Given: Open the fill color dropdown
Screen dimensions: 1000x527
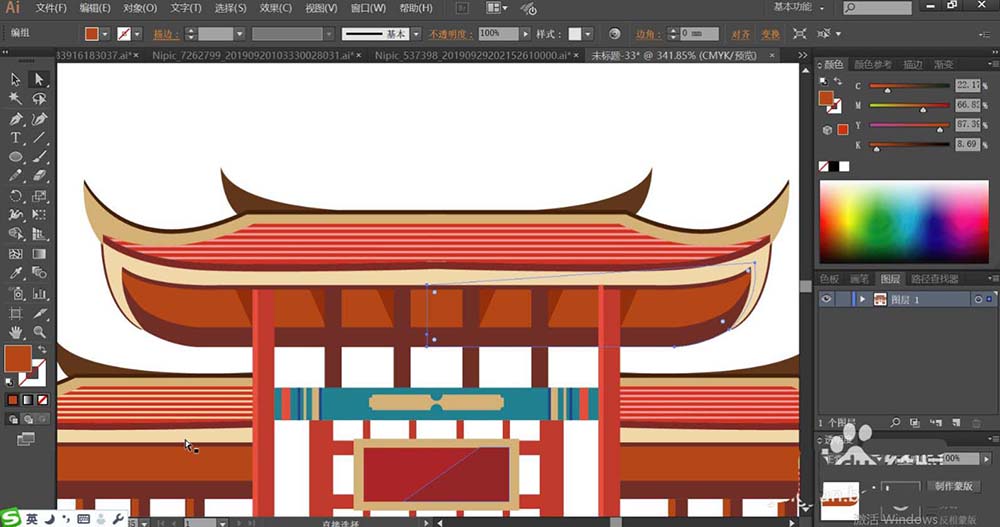Looking at the screenshot, I should tap(105, 34).
